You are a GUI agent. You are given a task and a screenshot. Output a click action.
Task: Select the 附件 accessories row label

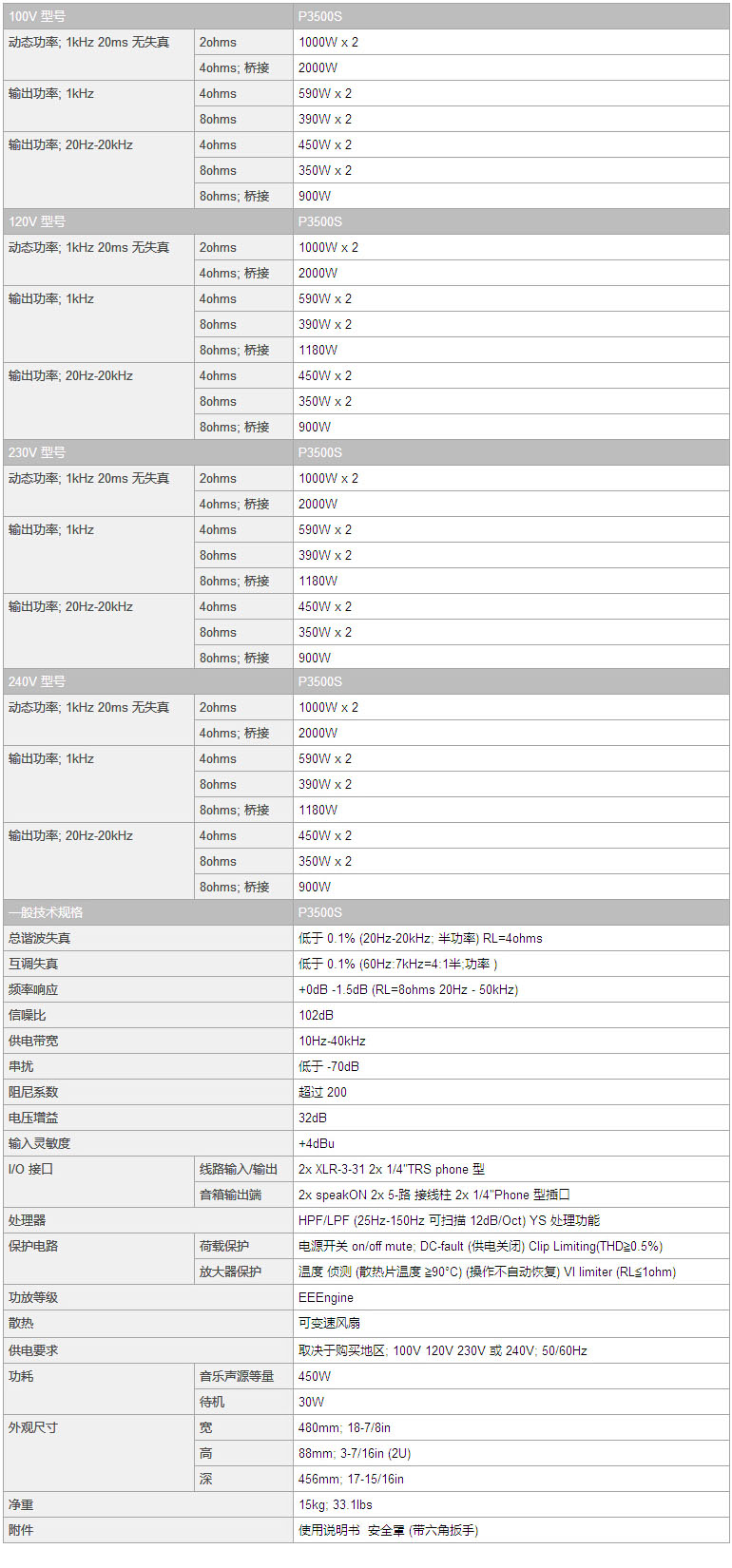[x=21, y=1530]
